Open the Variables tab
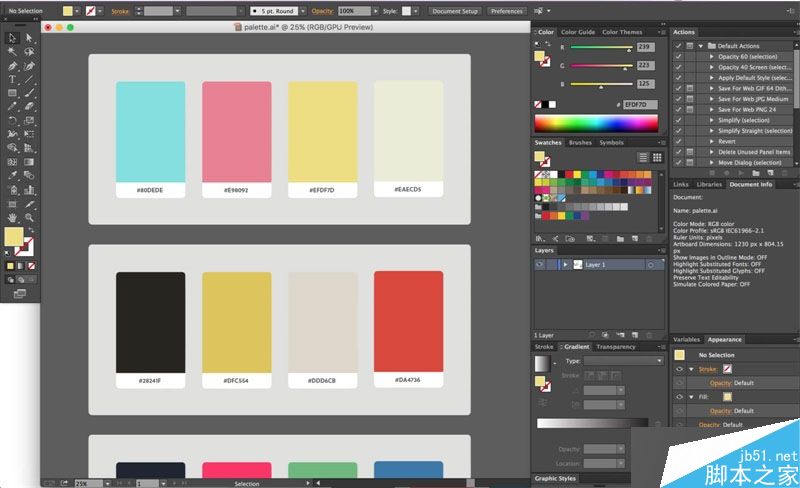 tap(686, 339)
